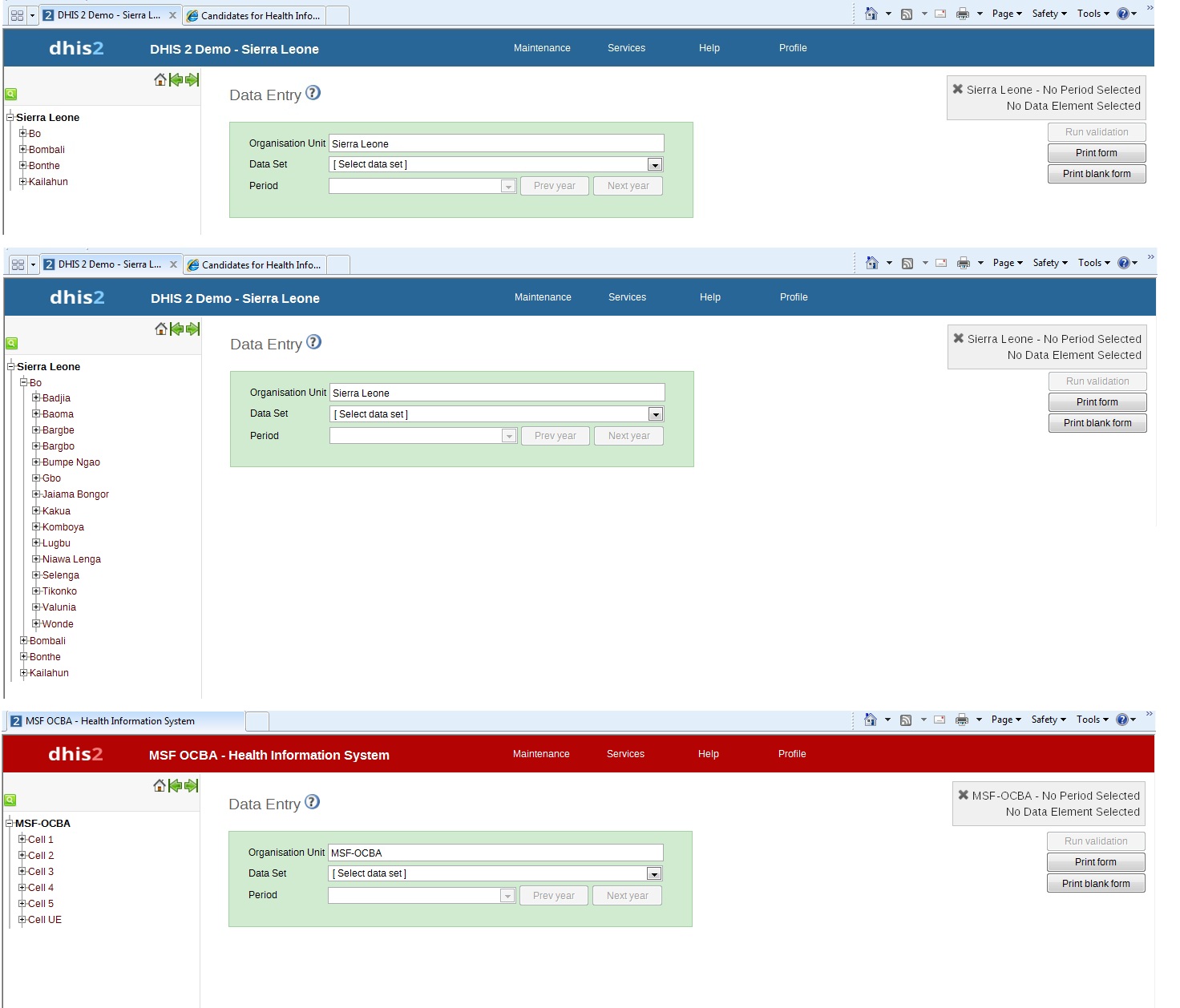Close the 'DHIS 2 Demo - Sierra L...' tab in the topmost window
The image size is (1180, 1008).
(x=172, y=15)
